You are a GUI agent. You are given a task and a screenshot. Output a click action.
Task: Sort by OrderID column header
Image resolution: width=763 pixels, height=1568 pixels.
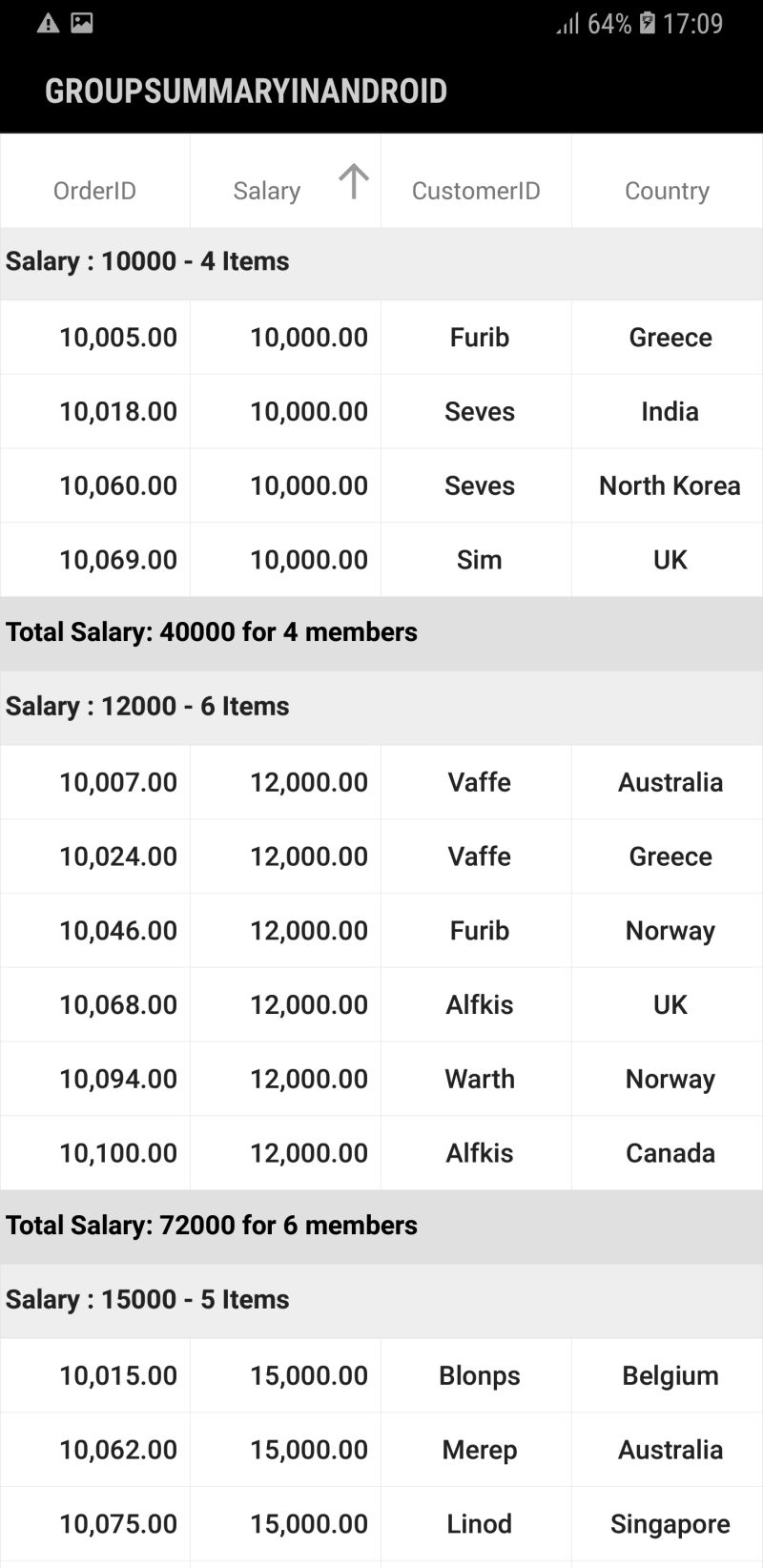coord(94,191)
